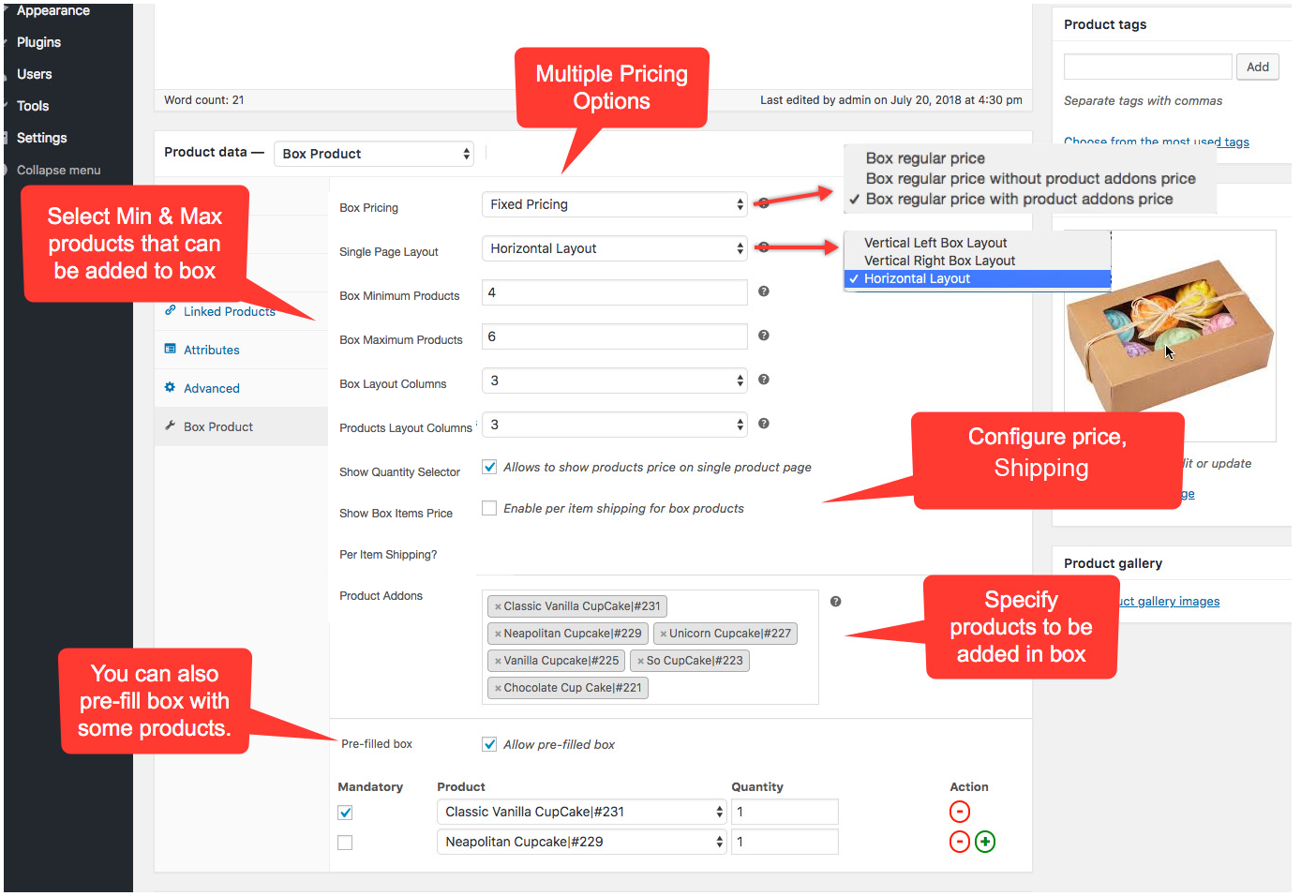Select Vertical Left Box Layout option
This screenshot has height=896, width=1316.
[935, 243]
